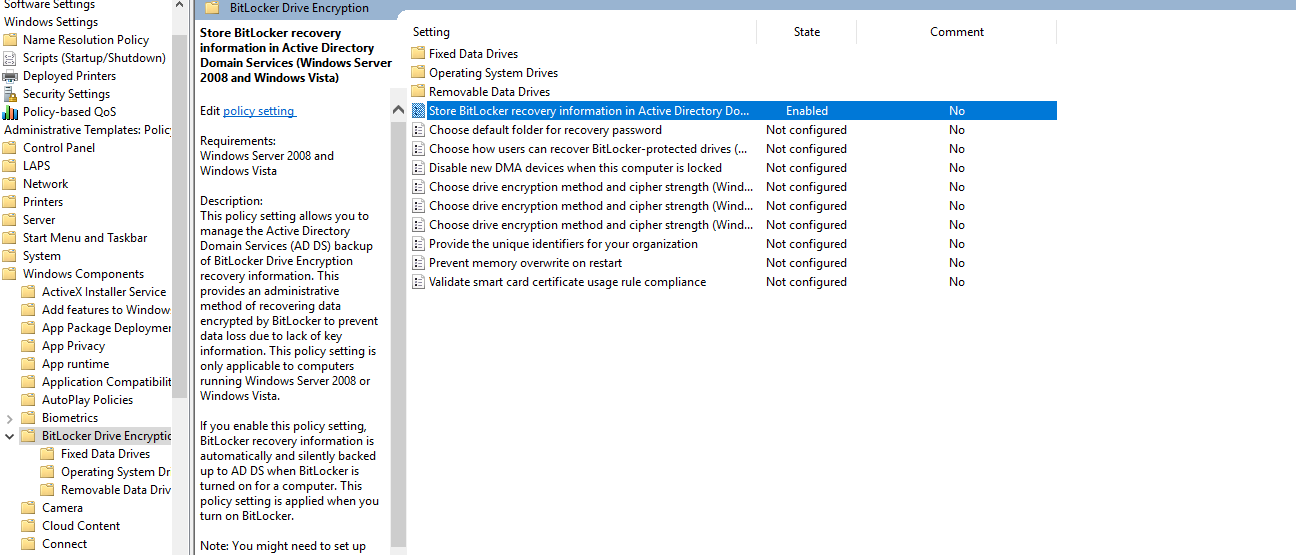Click the description pane scroll up arrow
The image size is (1296, 555).
(x=398, y=111)
